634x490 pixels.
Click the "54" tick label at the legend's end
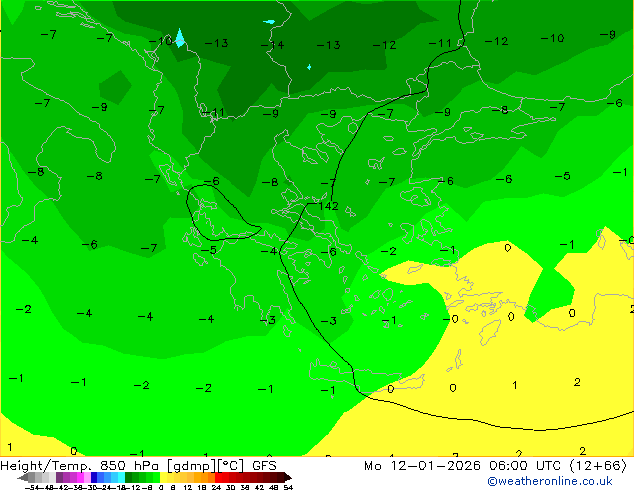pyautogui.click(x=288, y=487)
